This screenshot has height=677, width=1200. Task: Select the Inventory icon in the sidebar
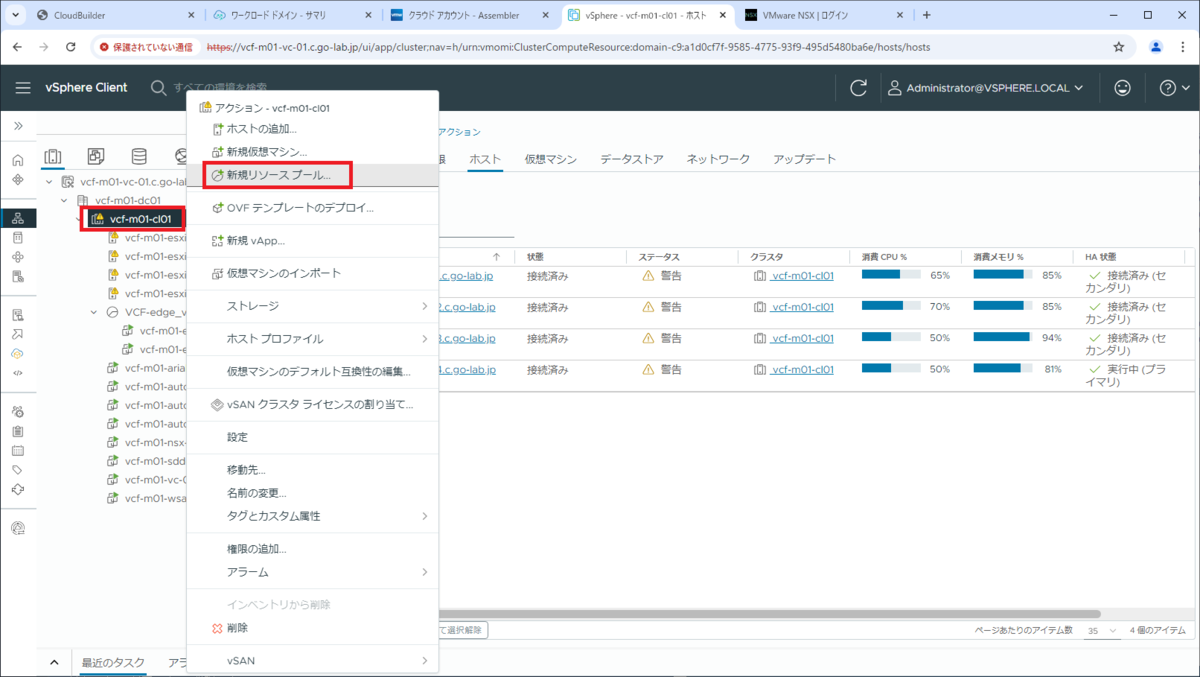[x=18, y=218]
